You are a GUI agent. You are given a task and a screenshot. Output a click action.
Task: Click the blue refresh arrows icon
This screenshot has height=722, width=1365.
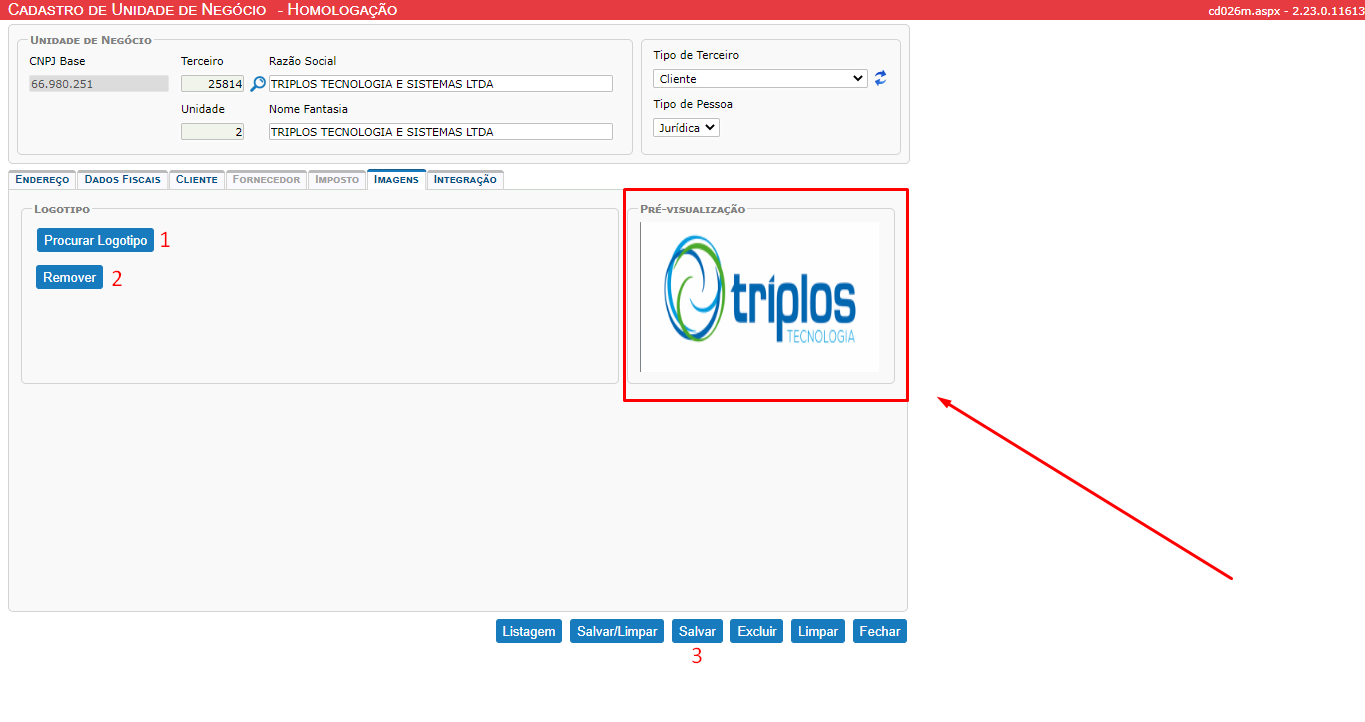point(881,78)
